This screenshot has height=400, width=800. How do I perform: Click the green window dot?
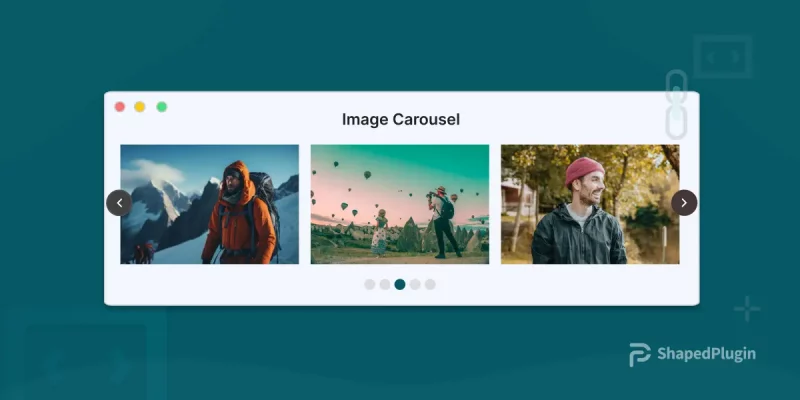(162, 107)
